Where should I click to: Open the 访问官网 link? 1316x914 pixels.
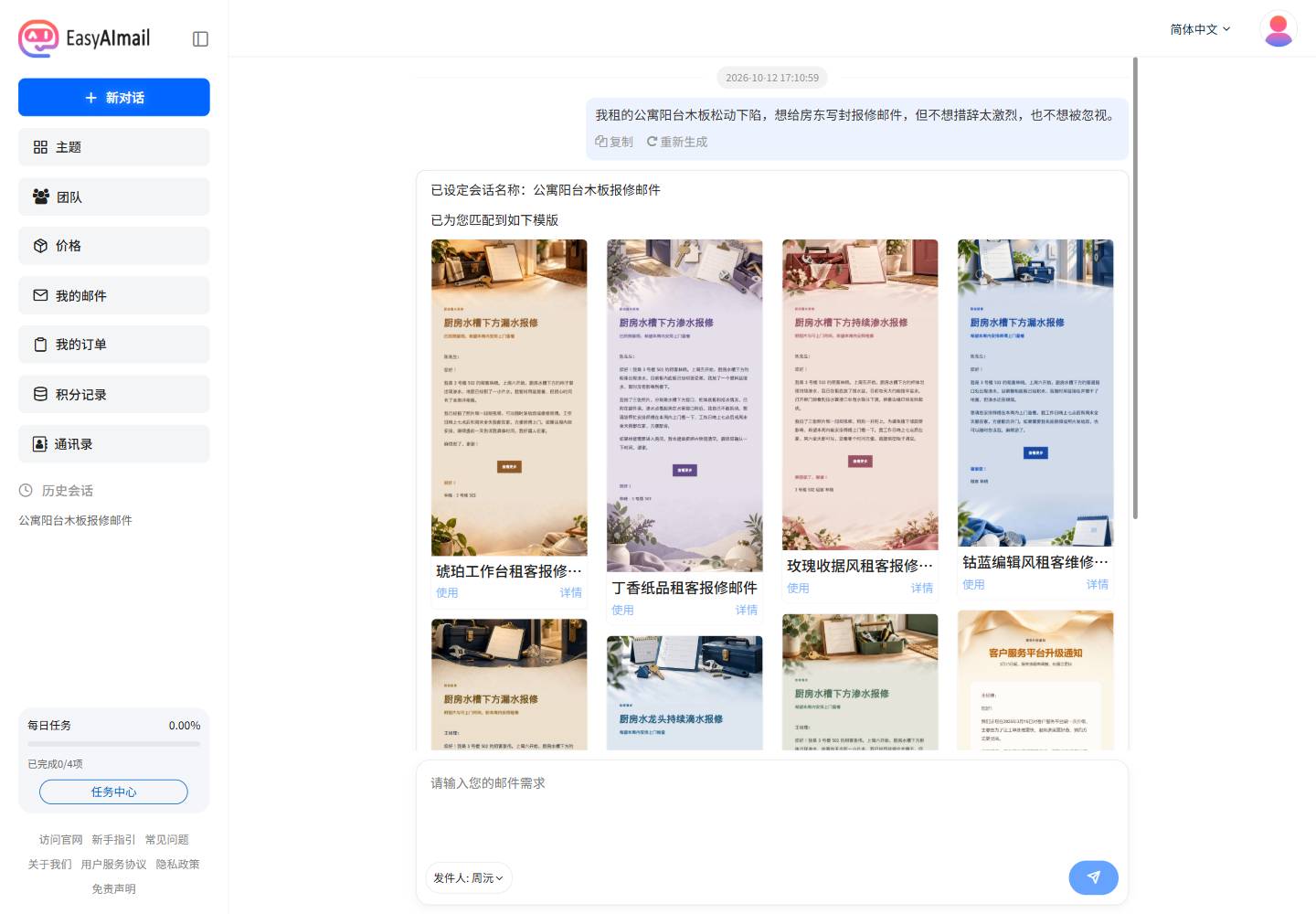[x=61, y=839]
